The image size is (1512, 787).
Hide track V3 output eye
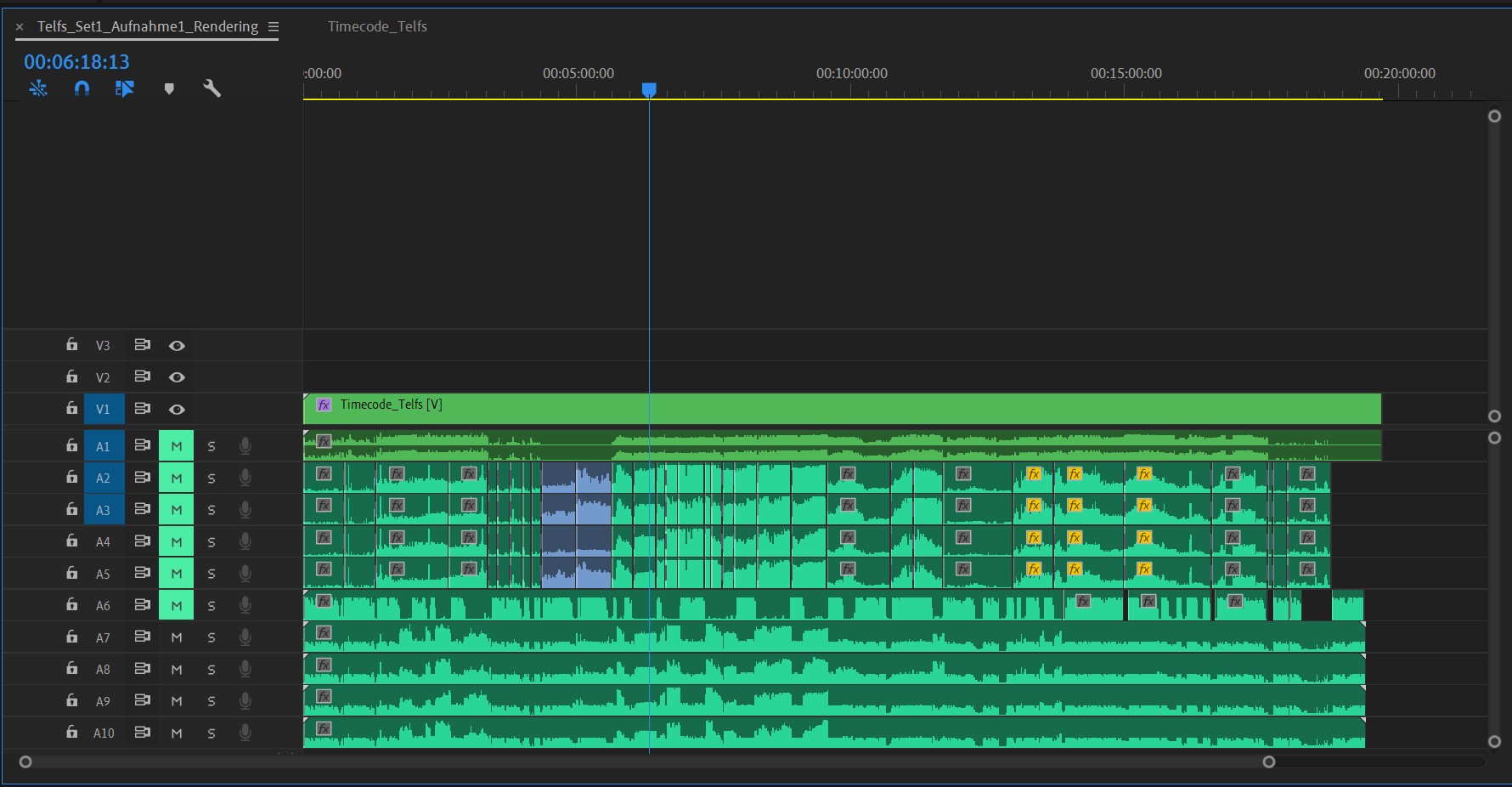tap(177, 346)
